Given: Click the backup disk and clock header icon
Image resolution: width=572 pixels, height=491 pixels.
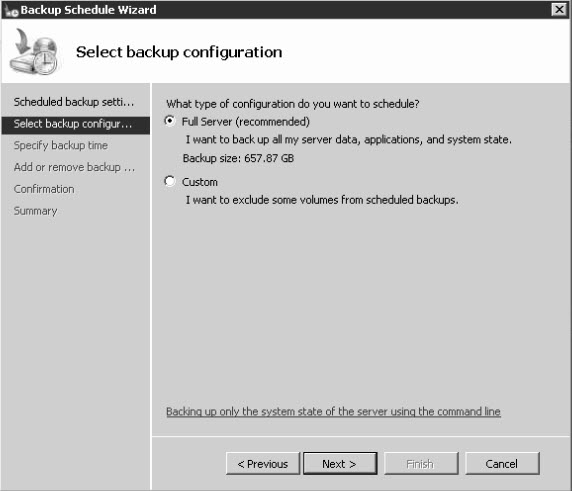Looking at the screenshot, I should [35, 51].
